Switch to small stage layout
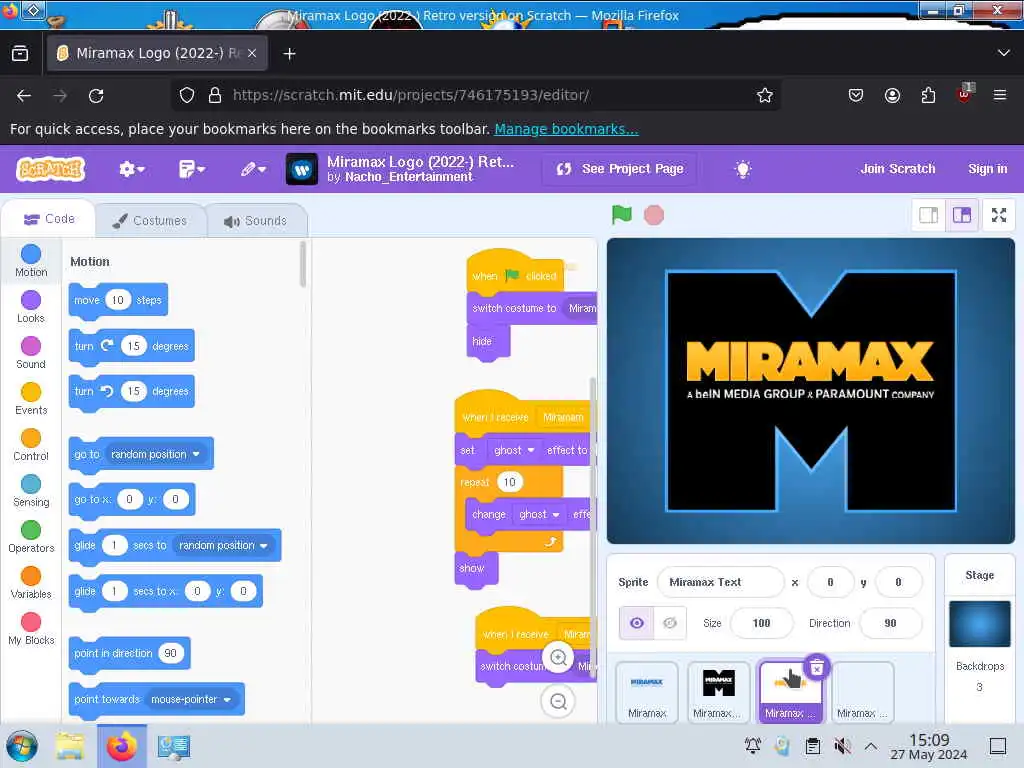The width and height of the screenshot is (1024, 768). tap(929, 215)
